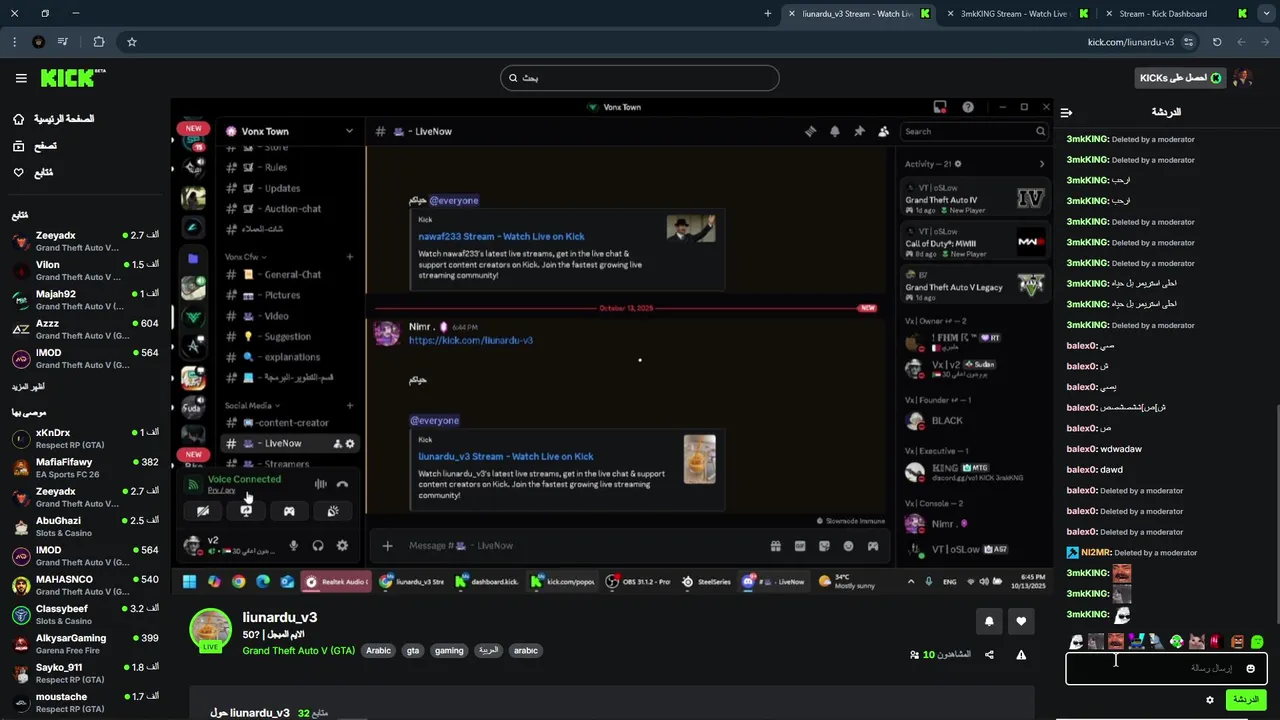Collapse Social Media category
This screenshot has height=720, width=1280.
[x=251, y=406]
